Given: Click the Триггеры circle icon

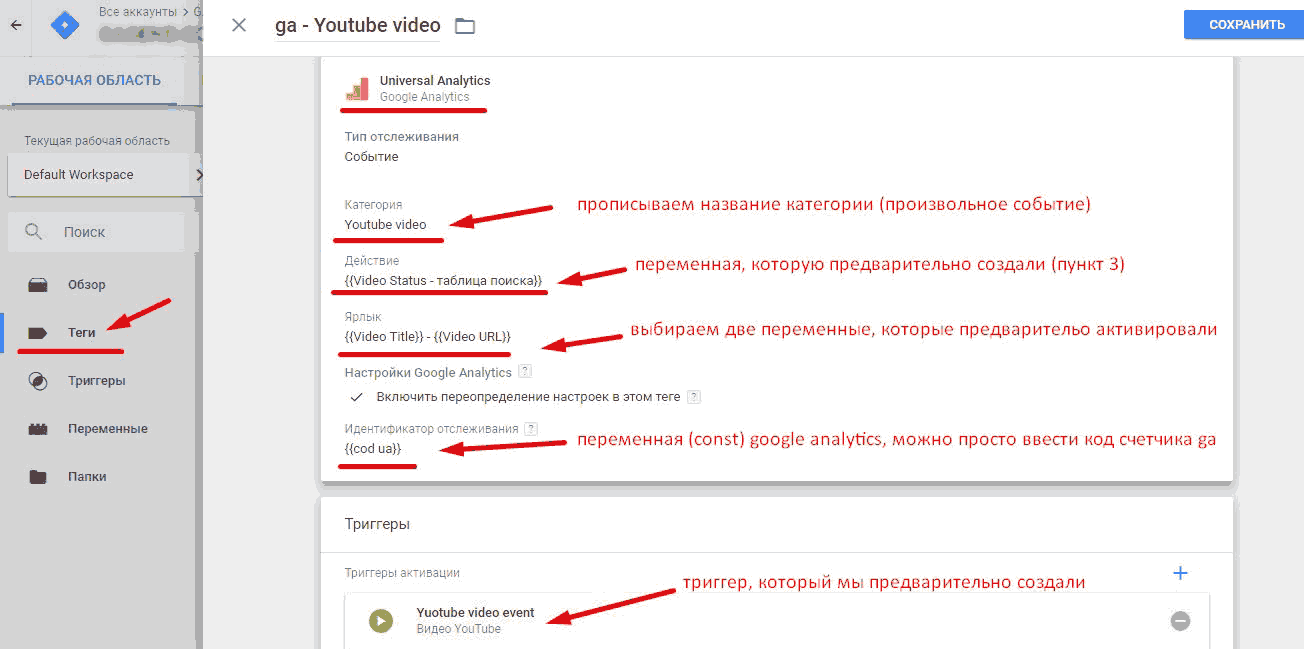Looking at the screenshot, I should pos(38,381).
